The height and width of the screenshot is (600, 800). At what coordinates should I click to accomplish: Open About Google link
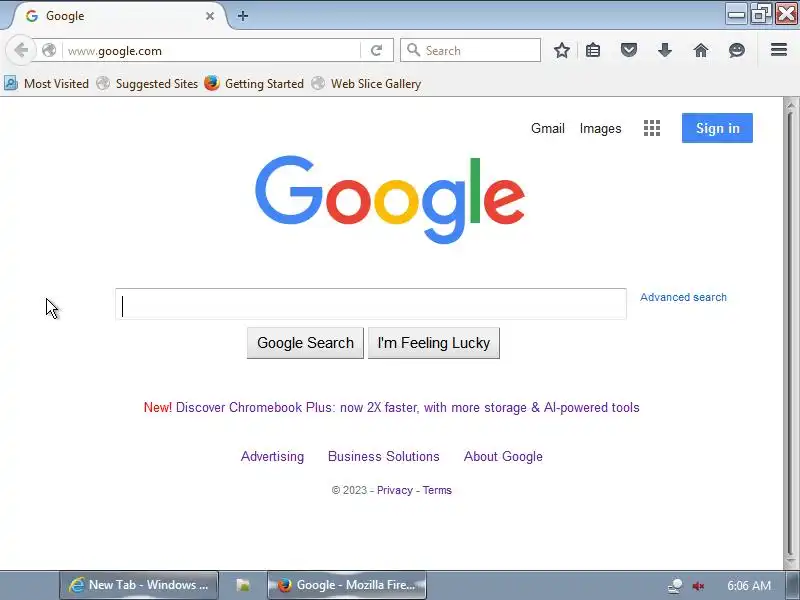coord(503,456)
